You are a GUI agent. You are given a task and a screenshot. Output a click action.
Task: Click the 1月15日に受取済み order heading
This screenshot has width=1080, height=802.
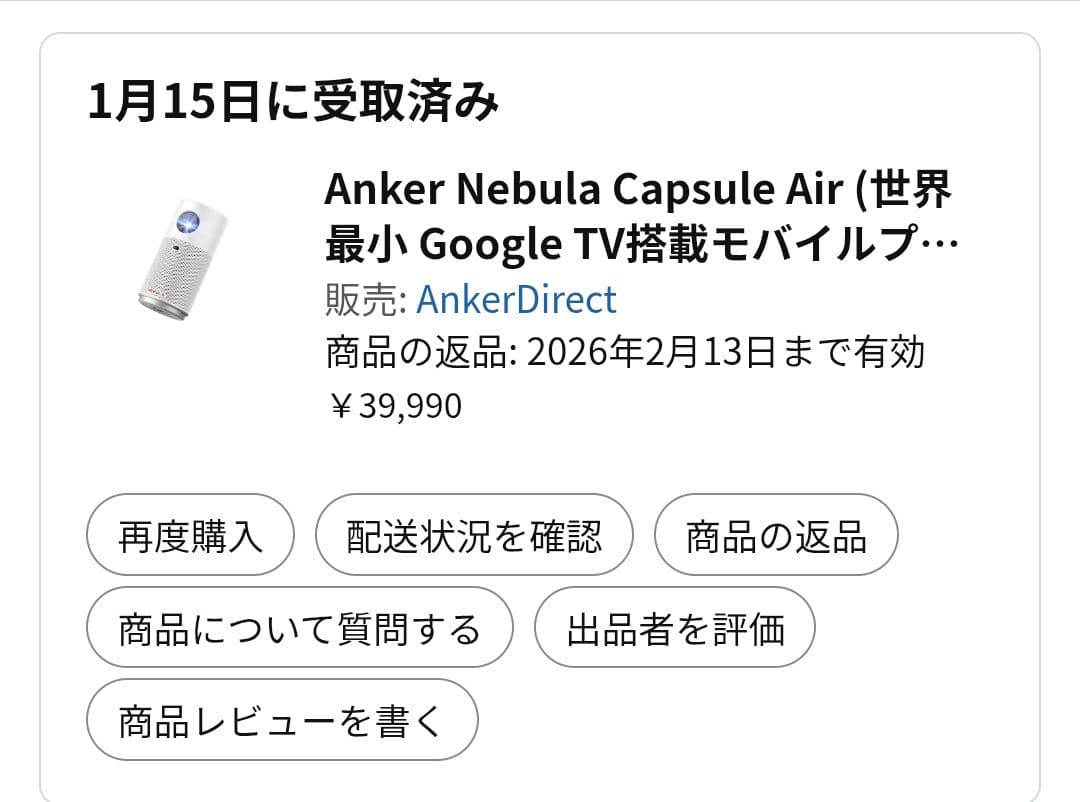pos(295,97)
